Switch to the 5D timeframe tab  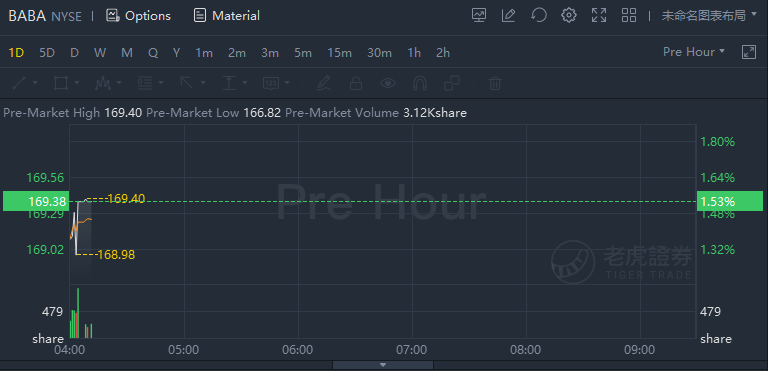click(47, 52)
